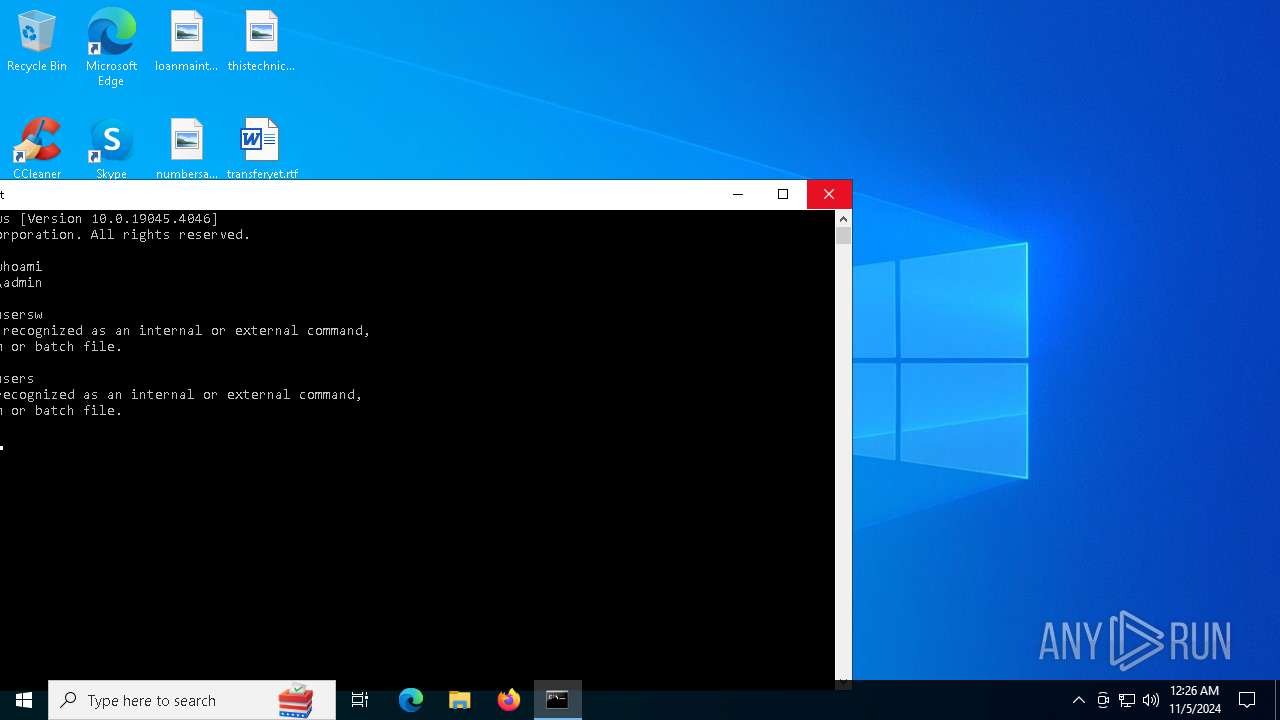Viewport: 1280px width, 720px height.
Task: Launch Firefox from the taskbar
Action: point(509,700)
